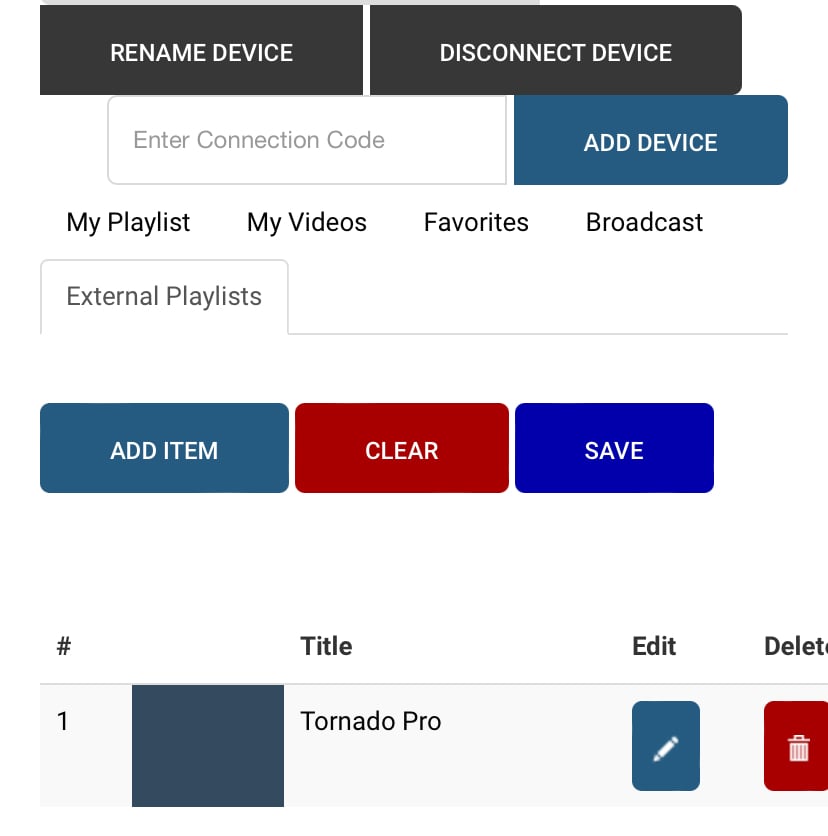
Task: Save the playlist with the SAVE button
Action: tap(614, 449)
